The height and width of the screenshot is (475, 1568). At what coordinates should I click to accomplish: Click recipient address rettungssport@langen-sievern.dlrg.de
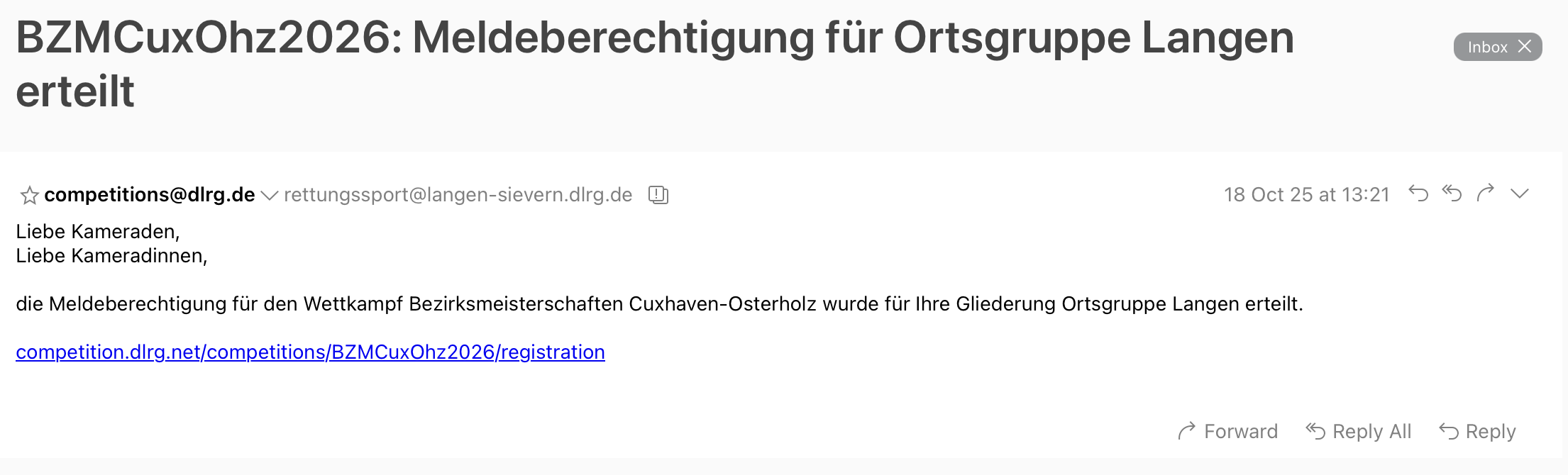(x=458, y=195)
